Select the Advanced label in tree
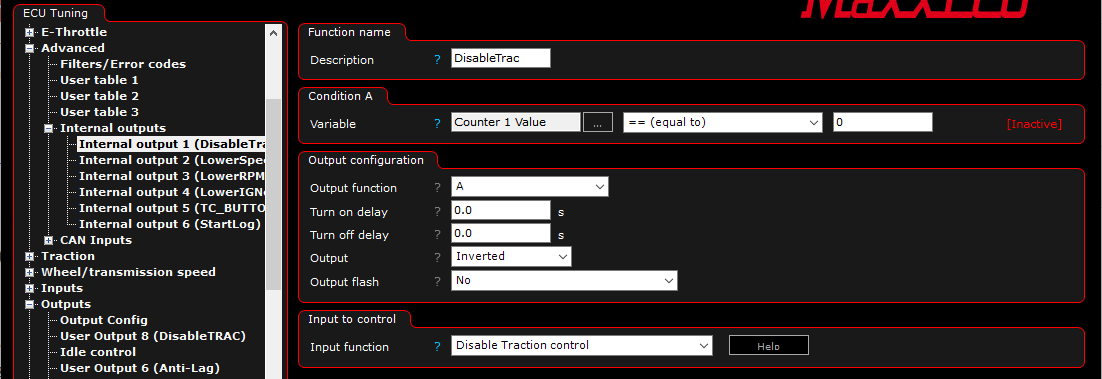This screenshot has height=379, width=1102. point(73,49)
